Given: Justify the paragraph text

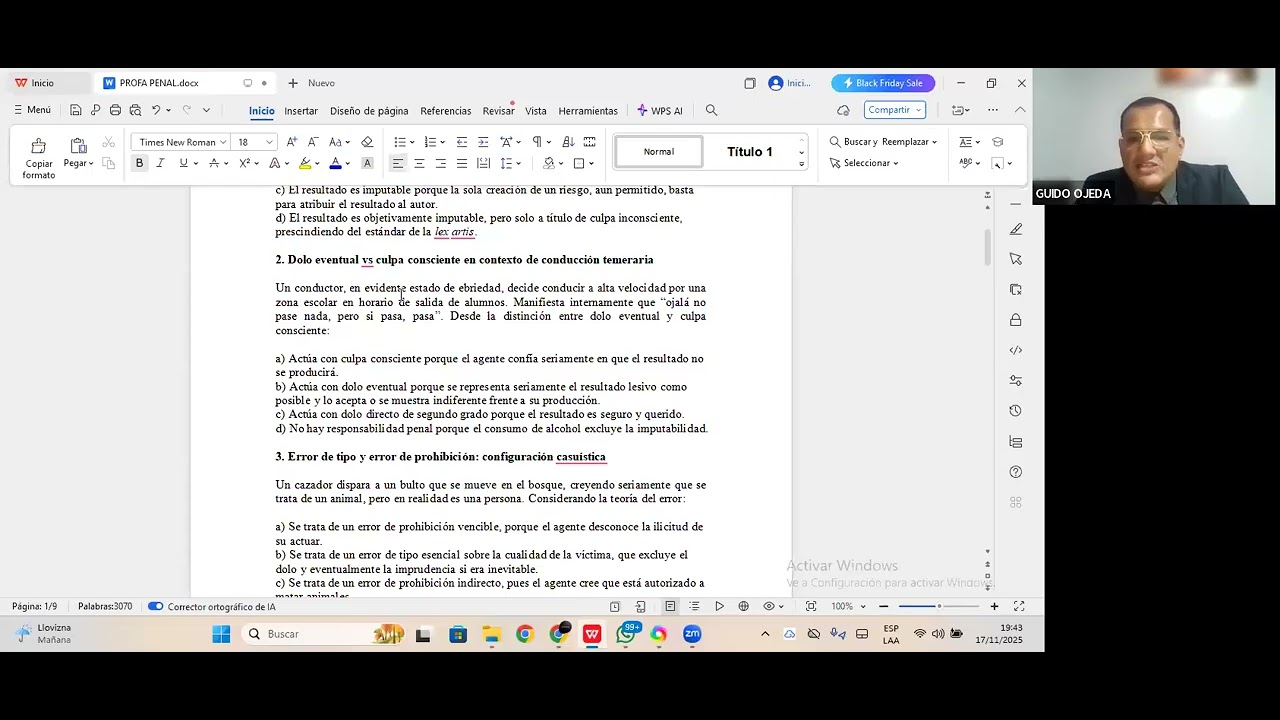Looking at the screenshot, I should [x=461, y=163].
